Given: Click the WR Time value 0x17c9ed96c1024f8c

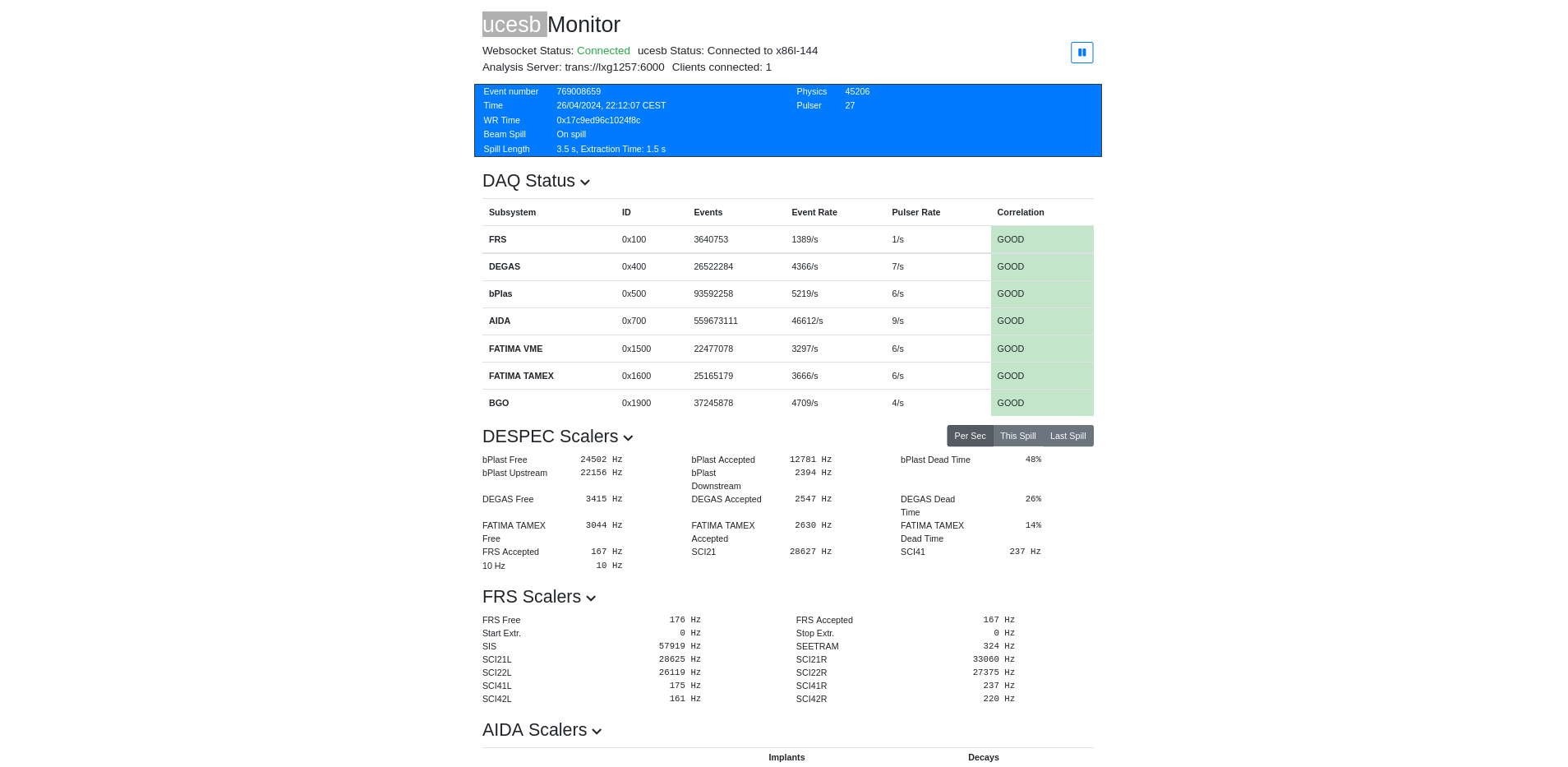Looking at the screenshot, I should 598,120.
